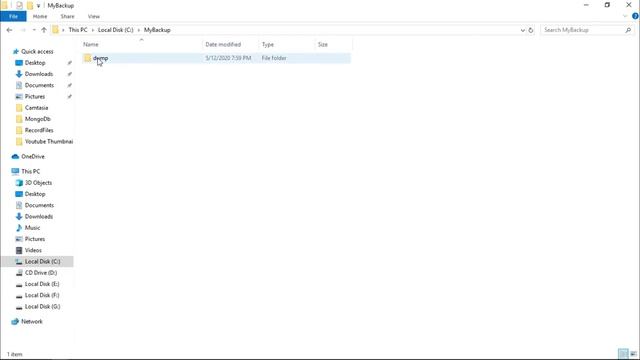Open pinned Downloads under Quick access
Screen dimensions: 640x360
[39, 74]
